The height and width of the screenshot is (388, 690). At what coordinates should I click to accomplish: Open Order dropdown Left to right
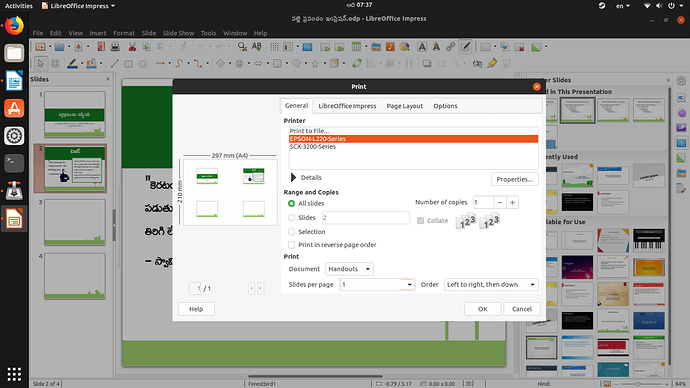click(x=491, y=285)
